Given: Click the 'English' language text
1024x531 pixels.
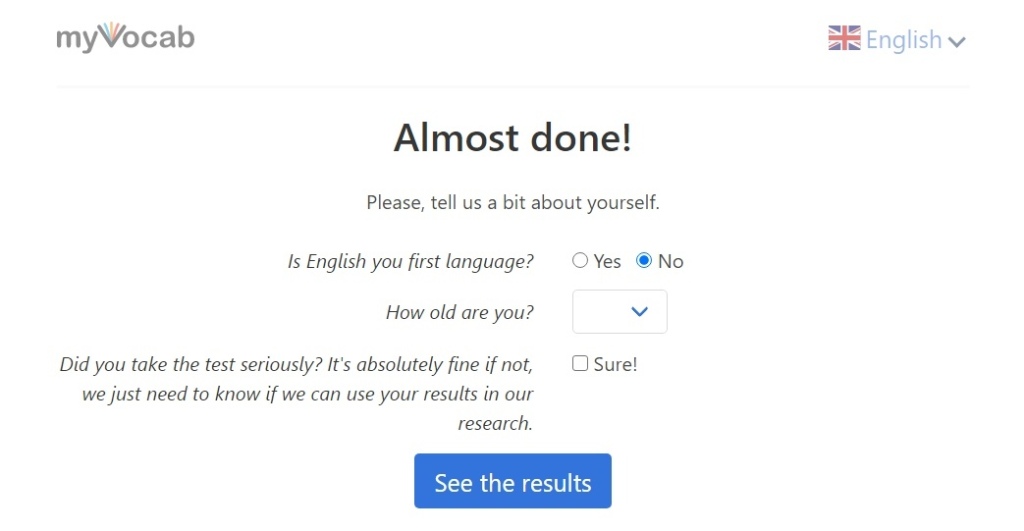Looking at the screenshot, I should [x=903, y=40].
